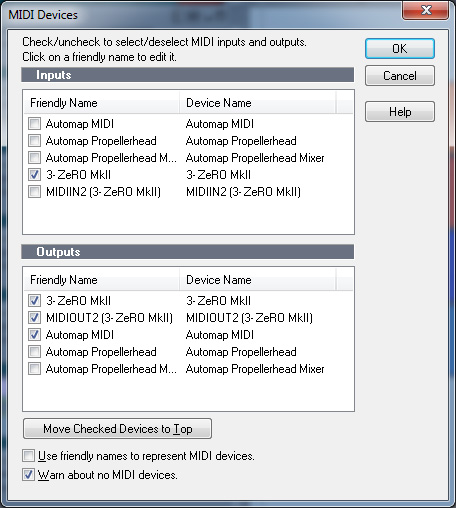Enable the Automap MIDI input checkbox
The height and width of the screenshot is (508, 456).
click(x=34, y=124)
